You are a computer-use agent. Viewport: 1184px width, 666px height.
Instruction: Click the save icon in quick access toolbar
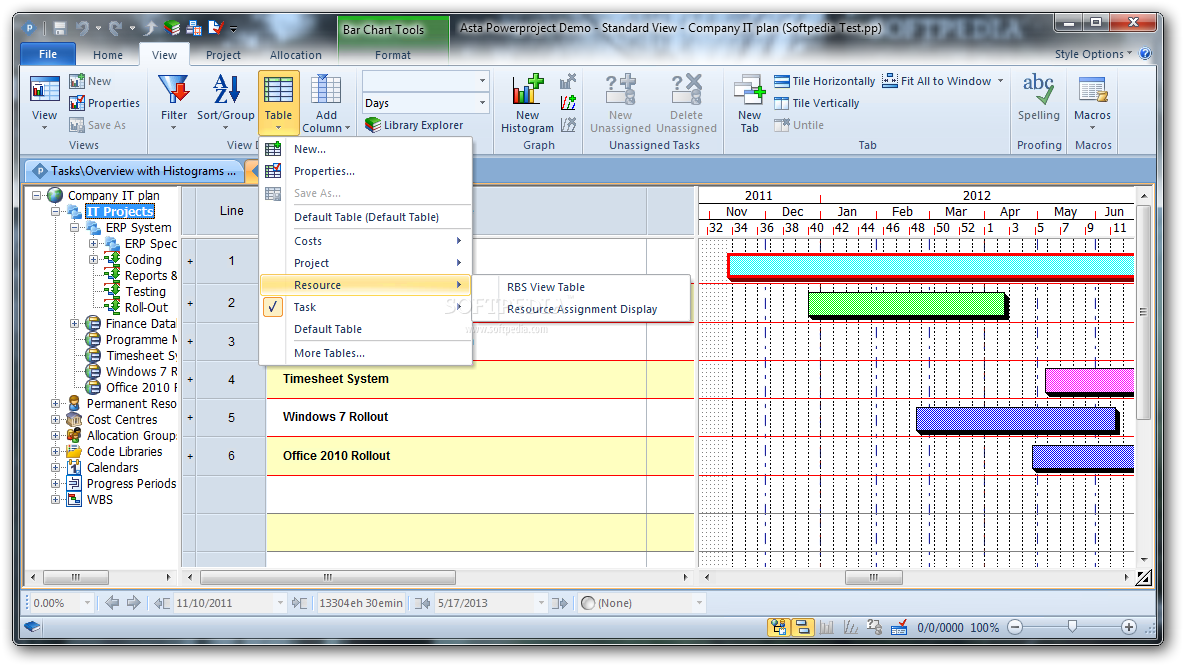[60, 29]
